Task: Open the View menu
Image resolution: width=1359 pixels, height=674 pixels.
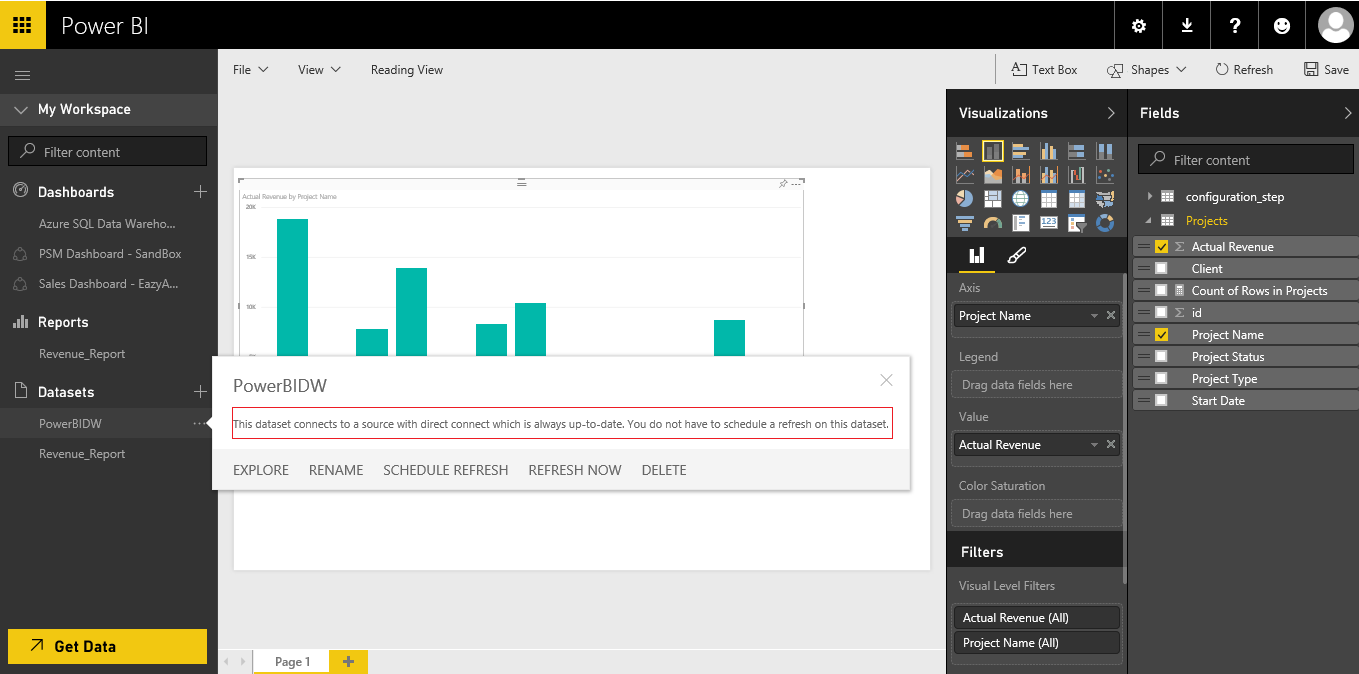Action: tap(319, 70)
